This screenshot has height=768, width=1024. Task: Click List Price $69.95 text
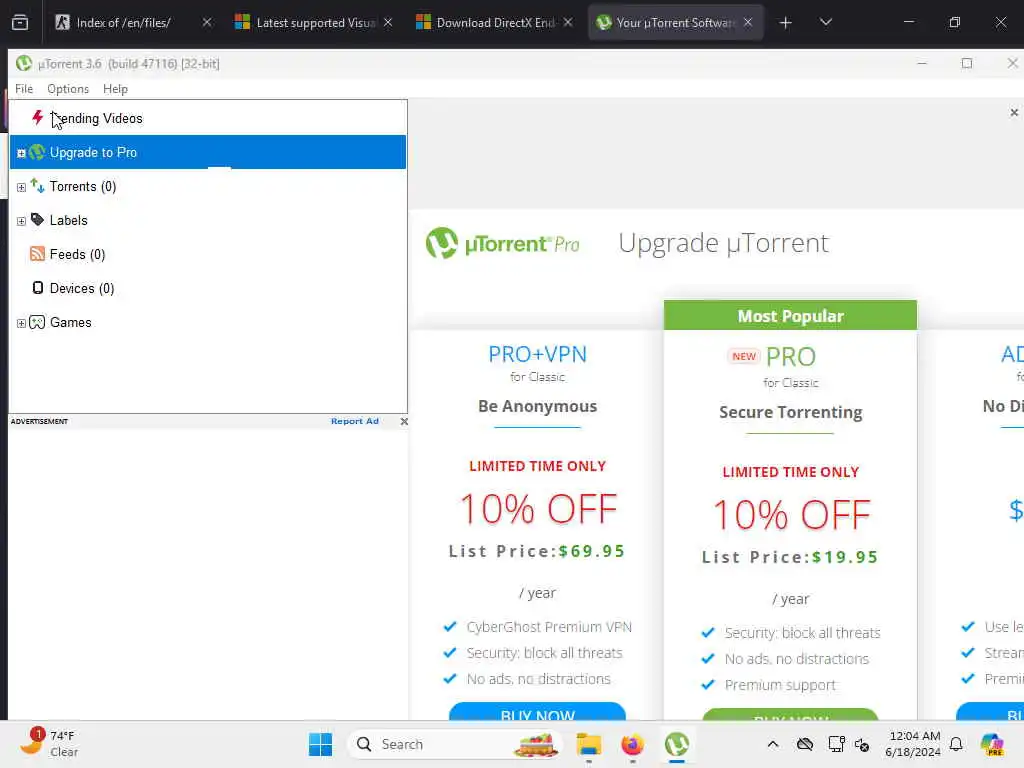click(x=537, y=551)
